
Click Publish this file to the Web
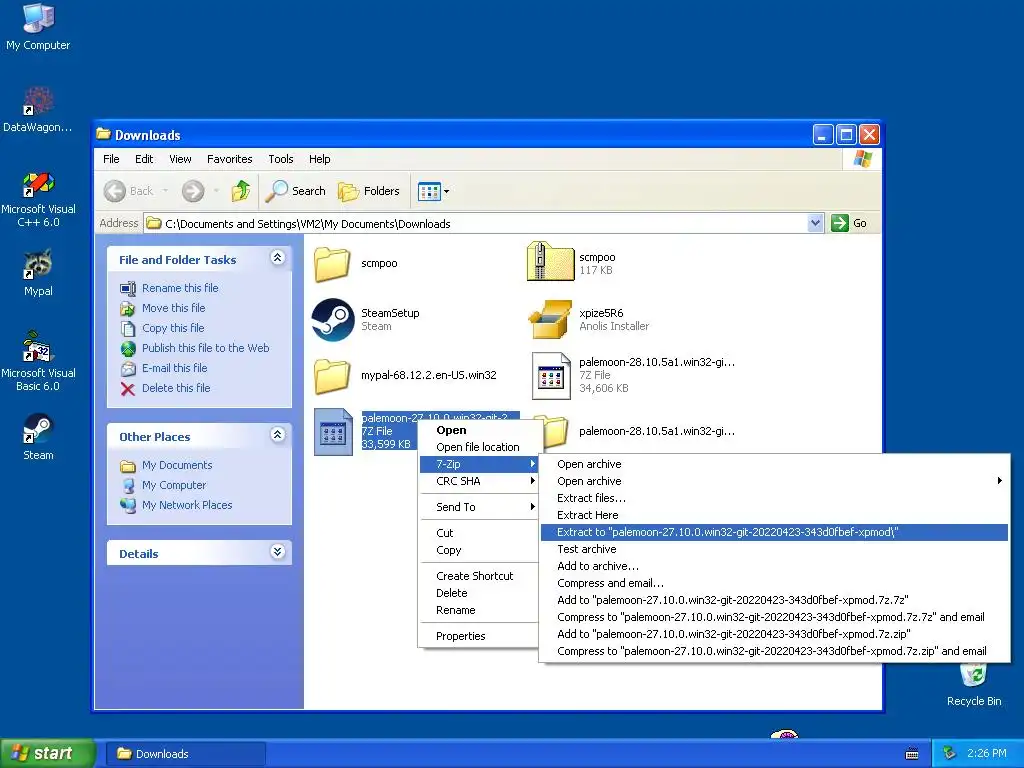point(205,348)
